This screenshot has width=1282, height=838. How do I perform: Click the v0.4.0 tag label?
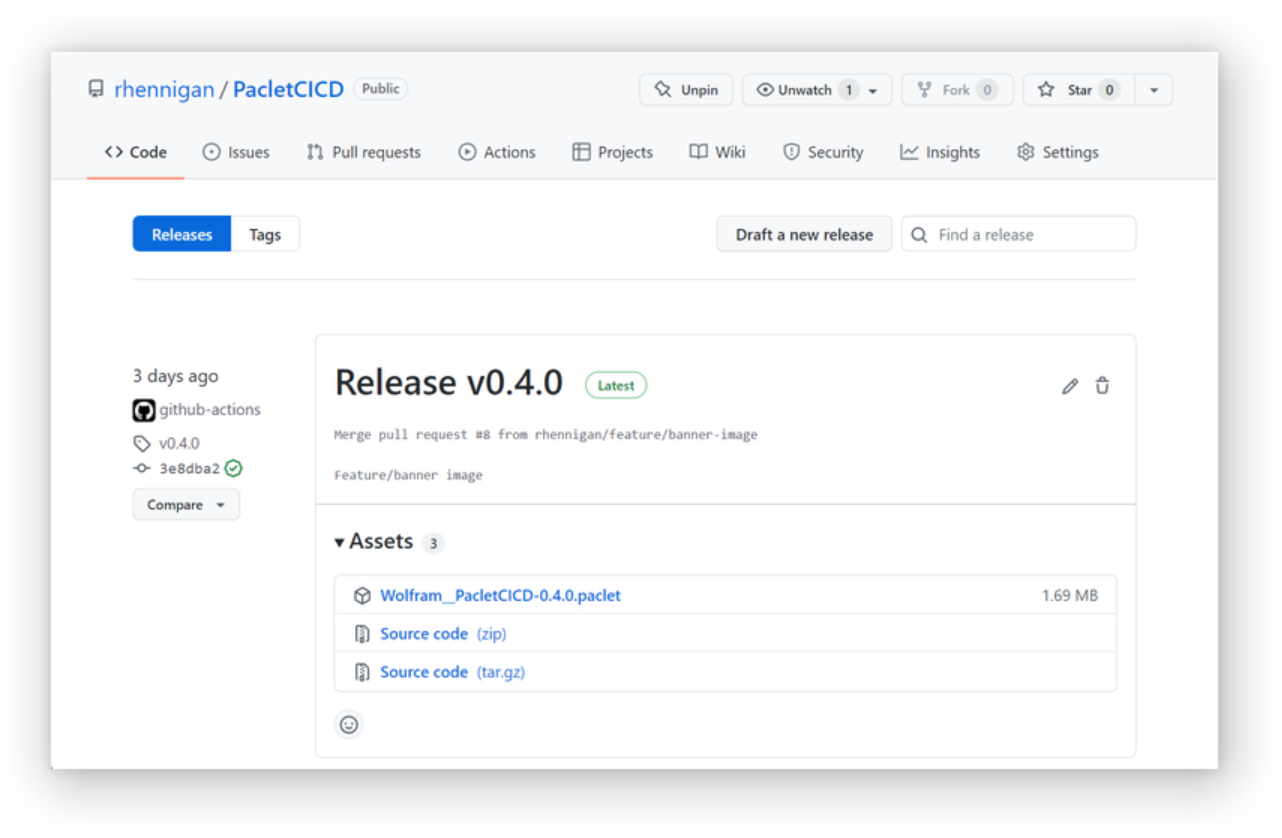pyautogui.click(x=178, y=443)
